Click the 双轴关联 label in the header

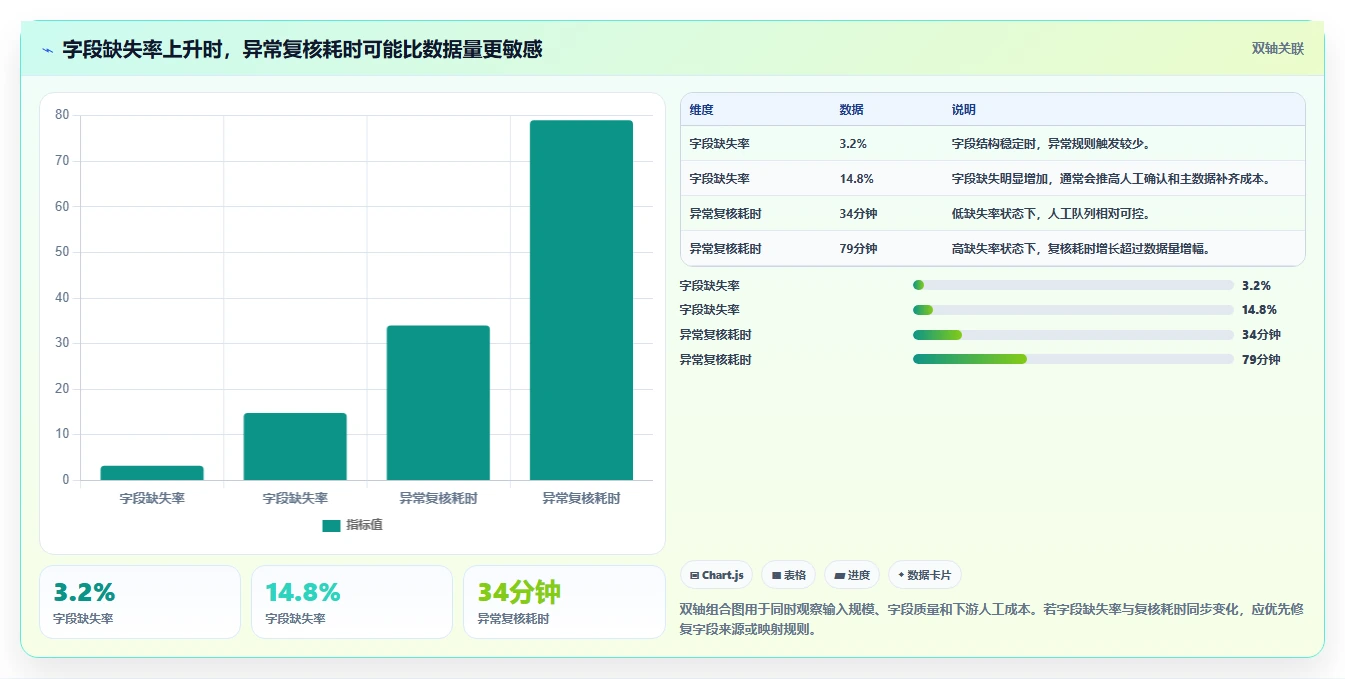[x=1278, y=48]
